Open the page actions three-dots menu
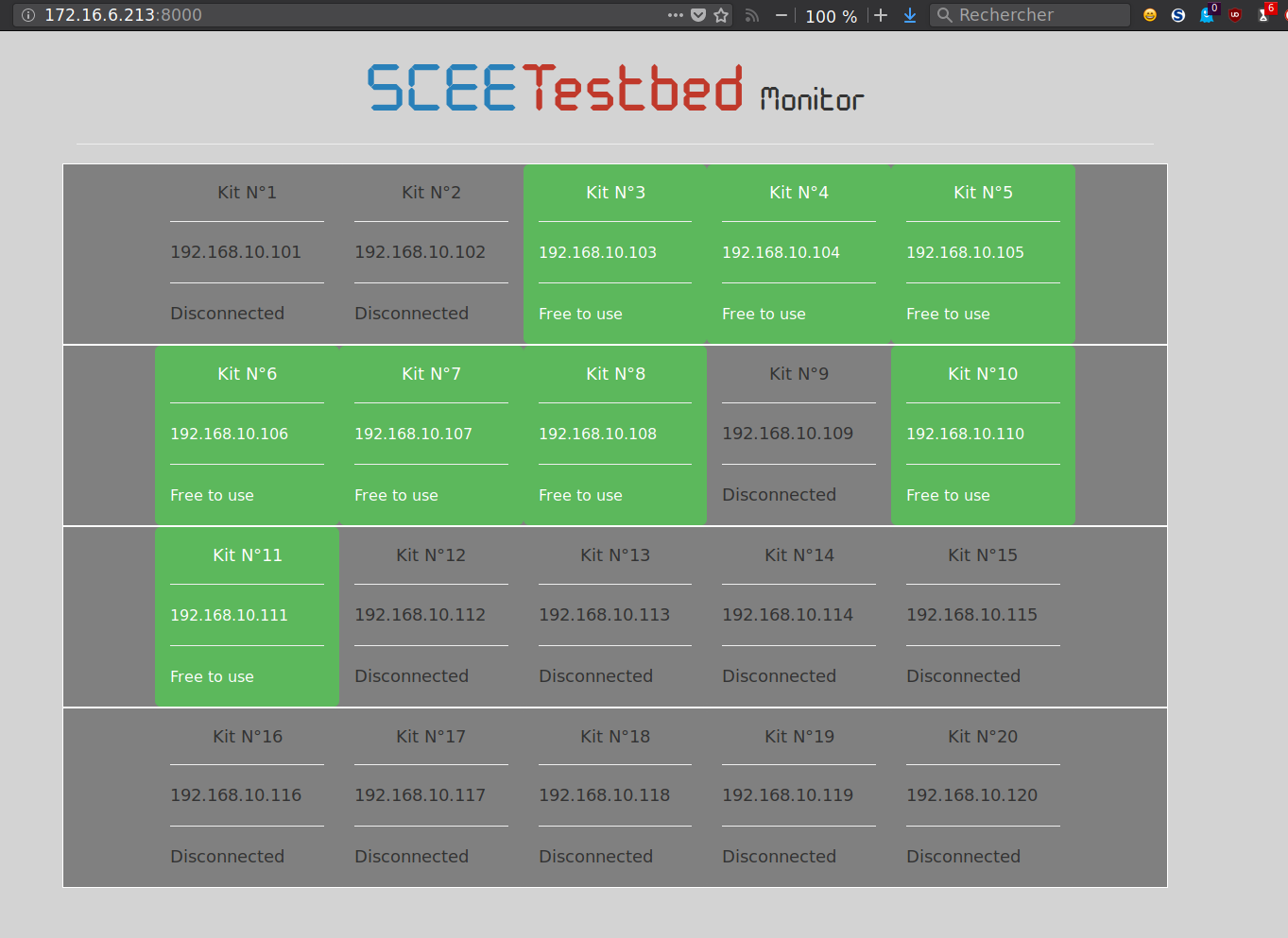The height and width of the screenshot is (938, 1288). [x=675, y=15]
